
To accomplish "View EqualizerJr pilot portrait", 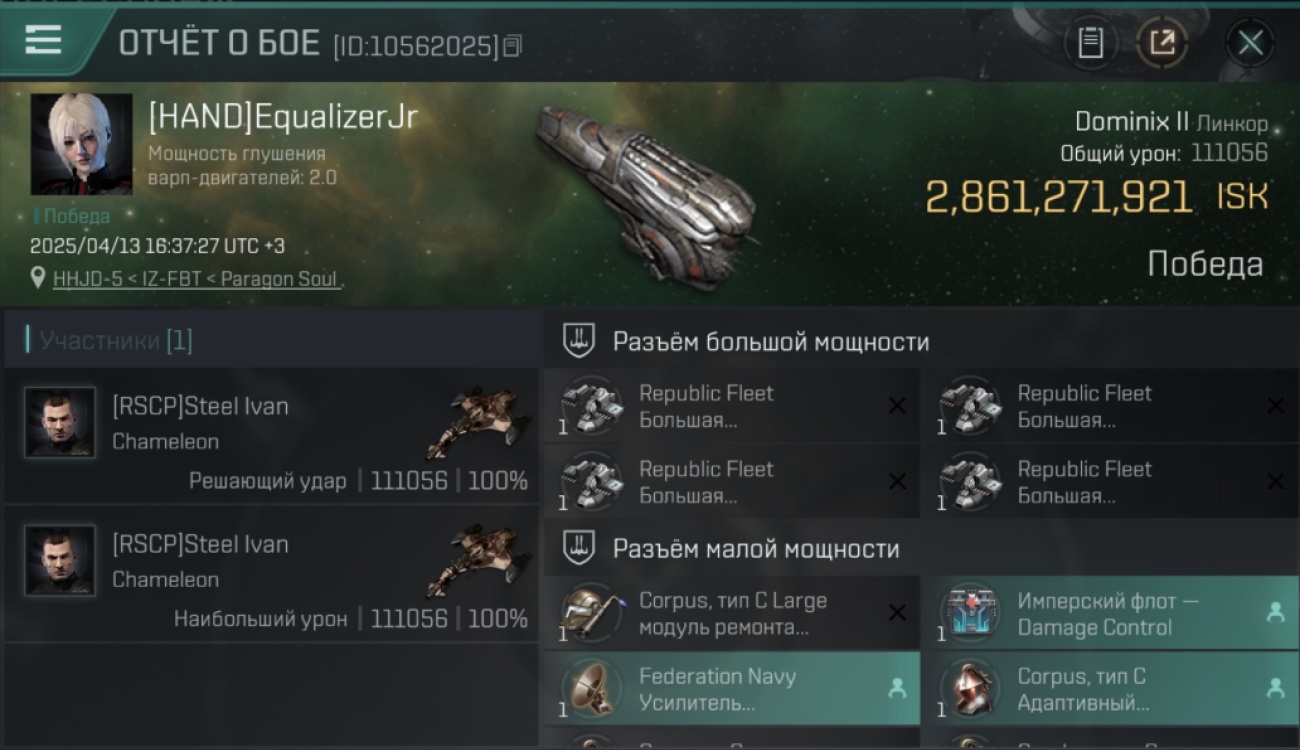I will [81, 144].
